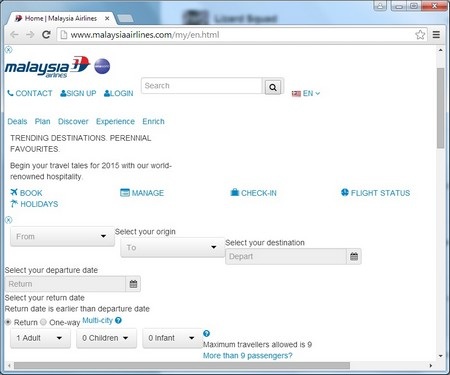Image resolution: width=450 pixels, height=375 pixels.
Task: Open a new tab button
Action: click(x=125, y=18)
